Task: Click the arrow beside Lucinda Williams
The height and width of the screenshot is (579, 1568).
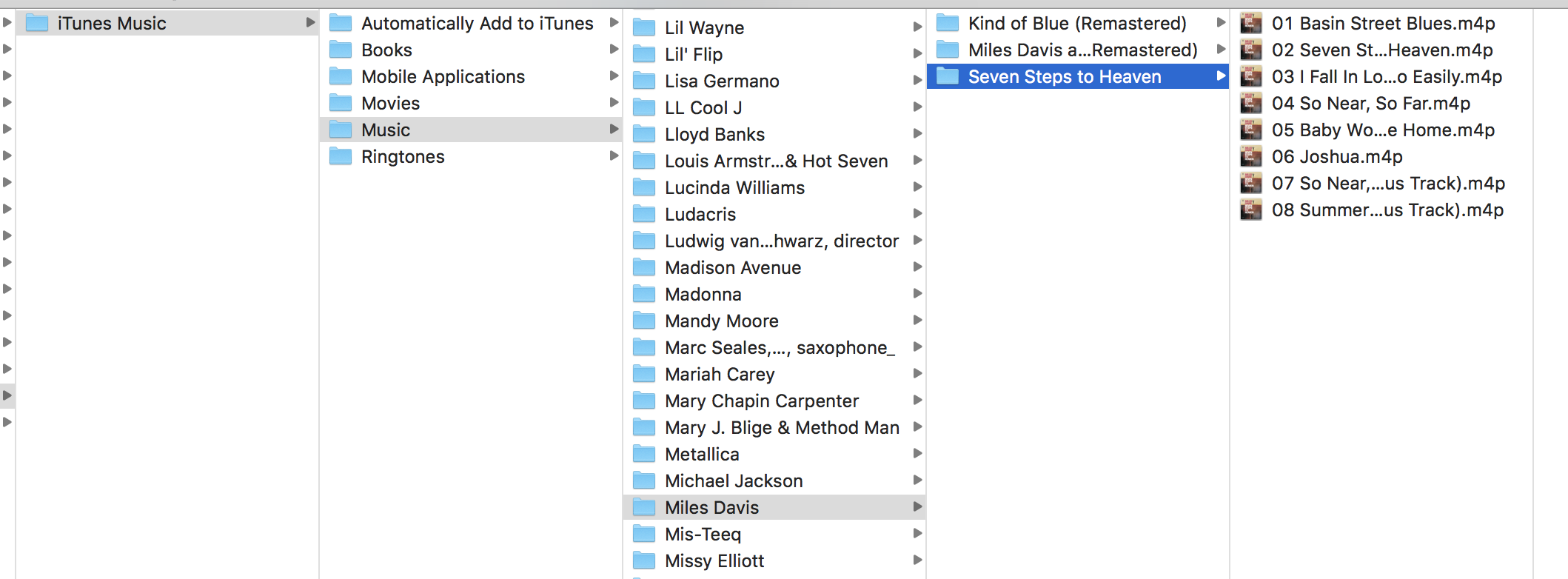Action: [x=917, y=187]
